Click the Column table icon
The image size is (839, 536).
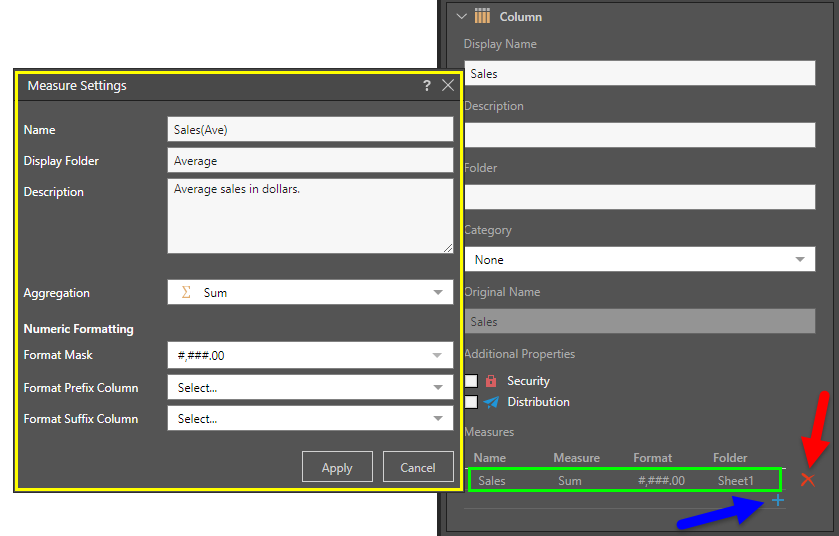(483, 17)
